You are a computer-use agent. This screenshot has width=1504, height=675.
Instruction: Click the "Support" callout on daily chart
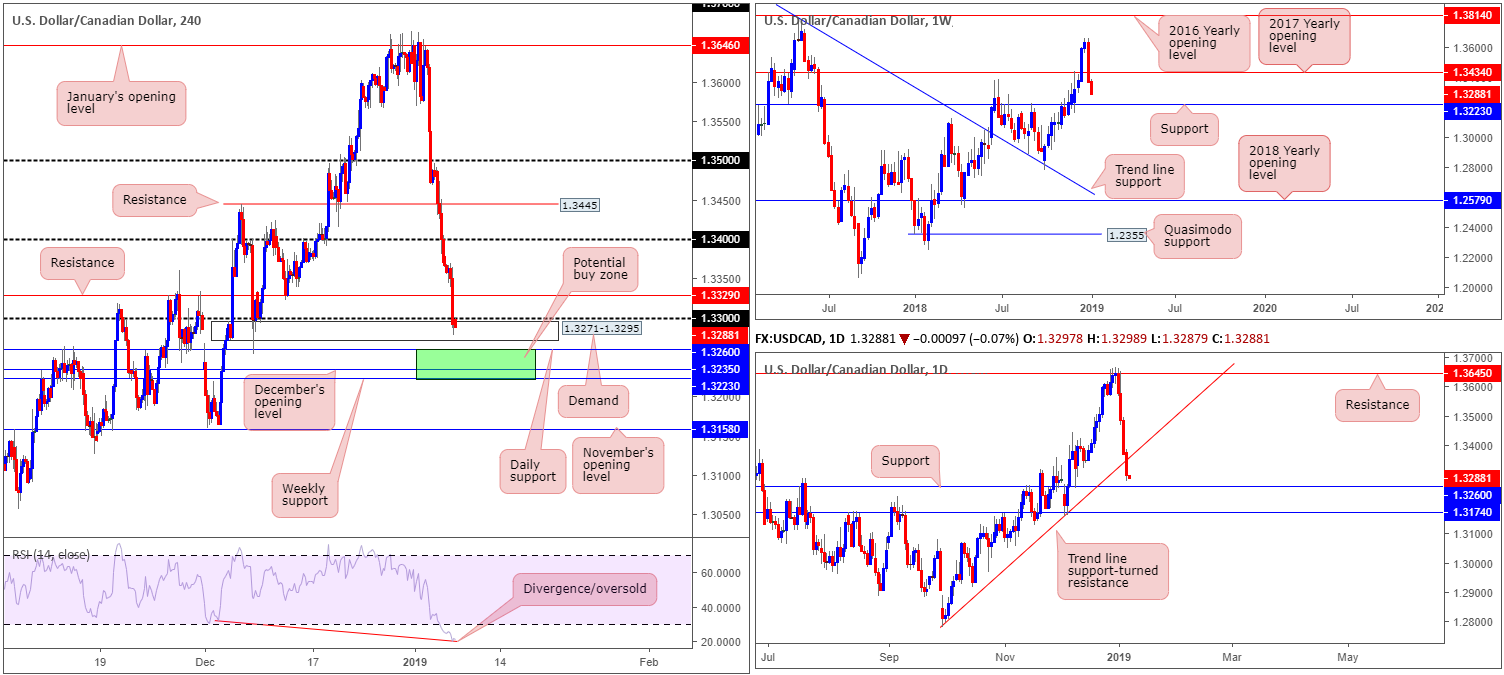(x=904, y=463)
